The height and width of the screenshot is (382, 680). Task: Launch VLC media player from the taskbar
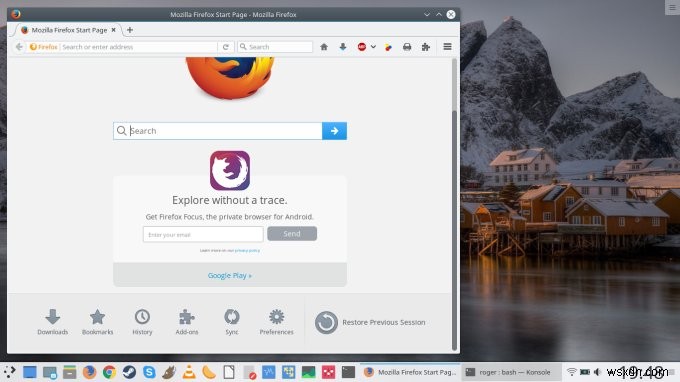point(189,372)
